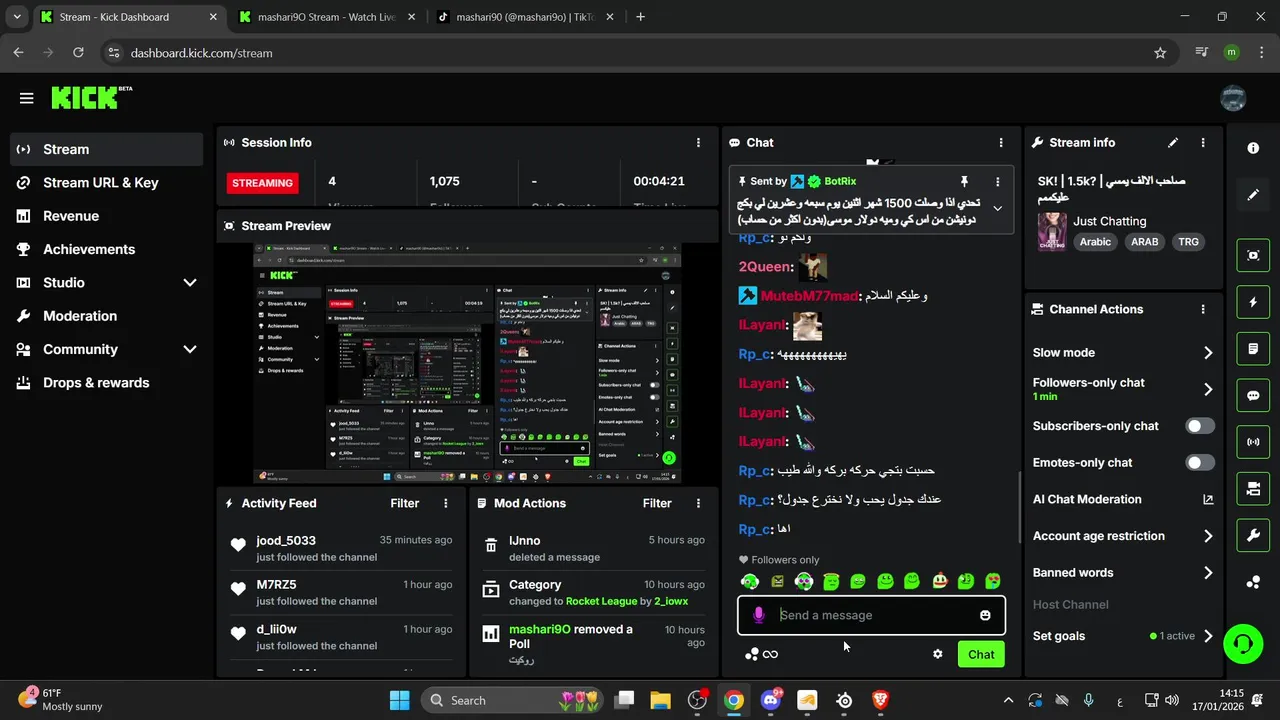Viewport: 1280px width, 720px height.
Task: Click the pencil edit icon in right sidebar
Action: 1253,194
